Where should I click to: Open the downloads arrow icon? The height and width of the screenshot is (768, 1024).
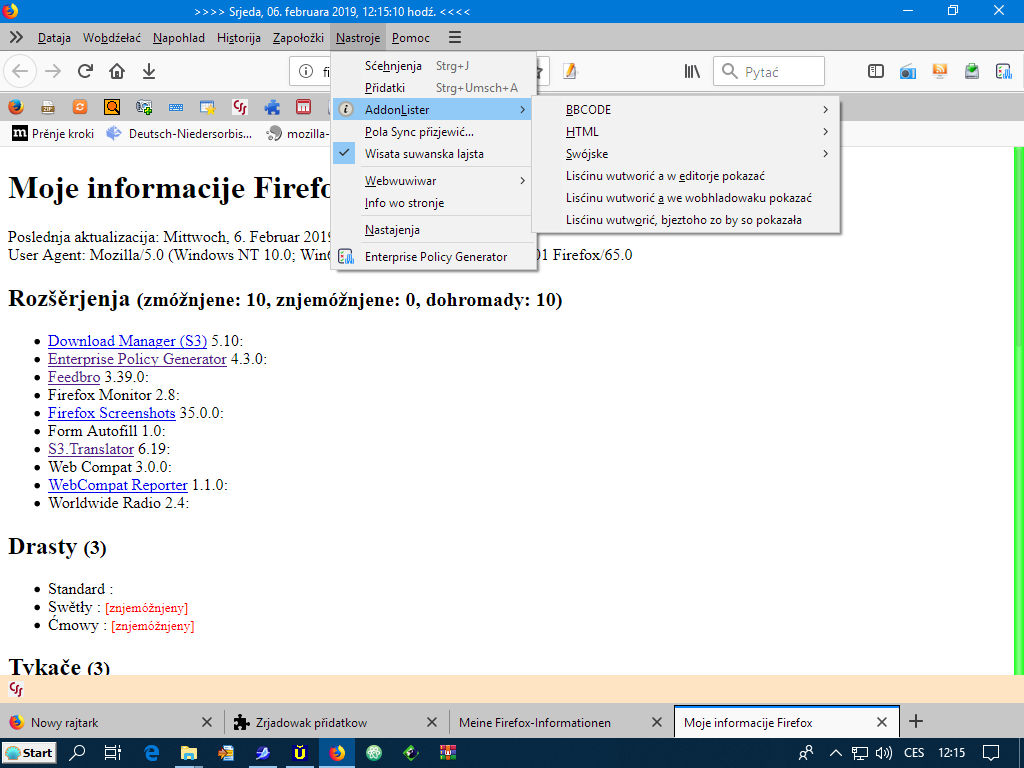tap(149, 71)
